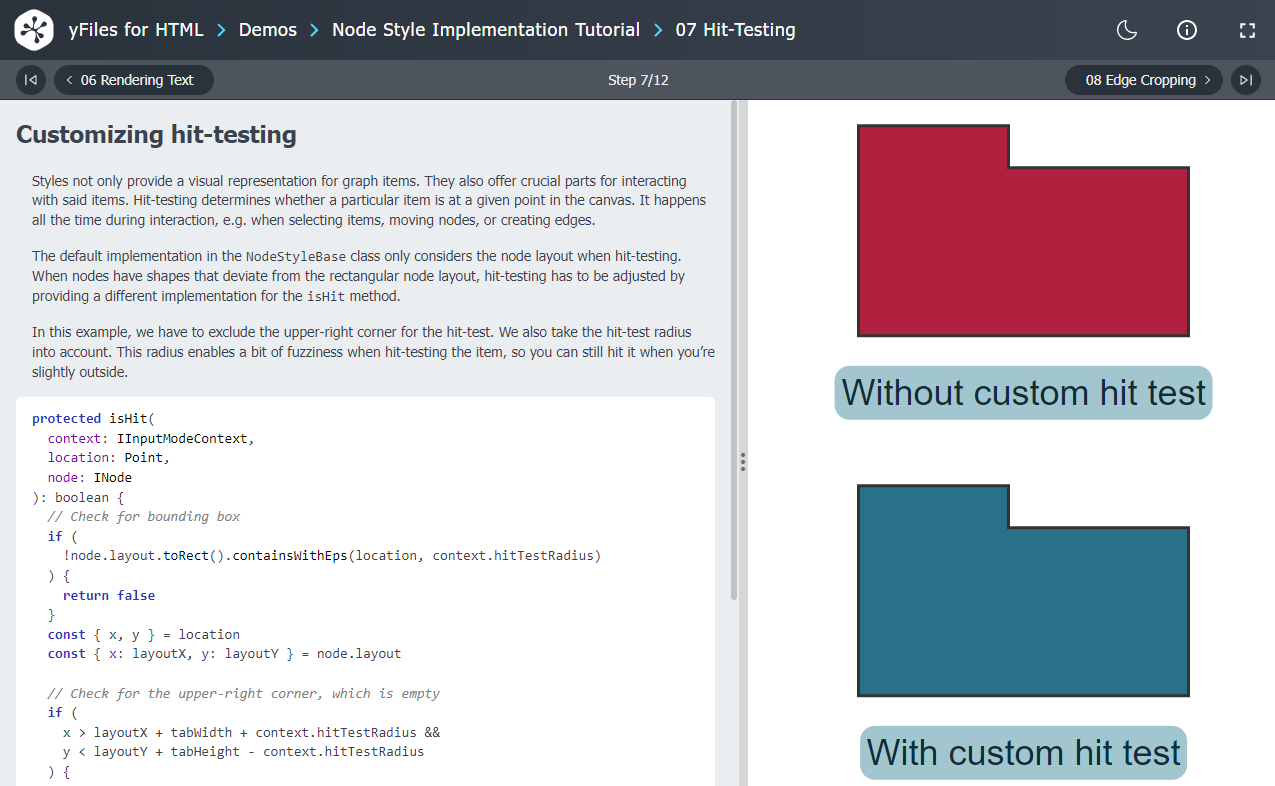This screenshot has height=786, width=1275.
Task: Click the isHit inline code in paragraph
Action: pos(326,296)
